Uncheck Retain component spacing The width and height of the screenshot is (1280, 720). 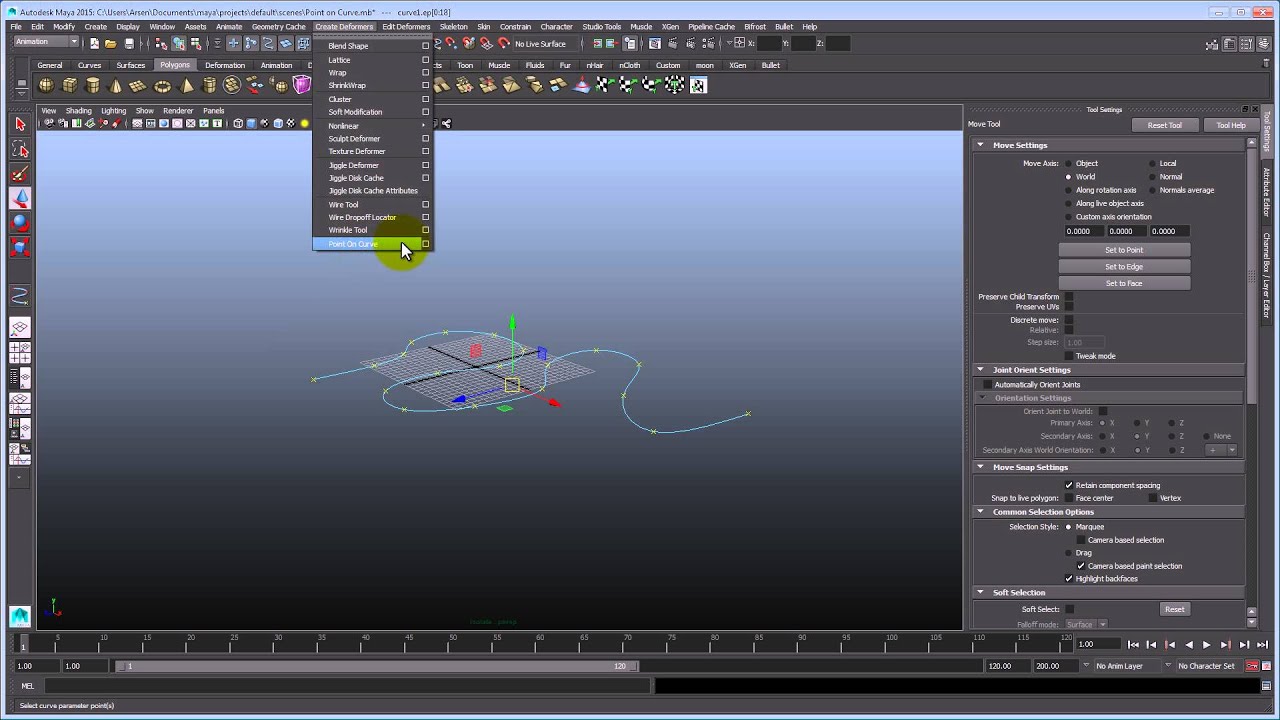(x=1069, y=486)
